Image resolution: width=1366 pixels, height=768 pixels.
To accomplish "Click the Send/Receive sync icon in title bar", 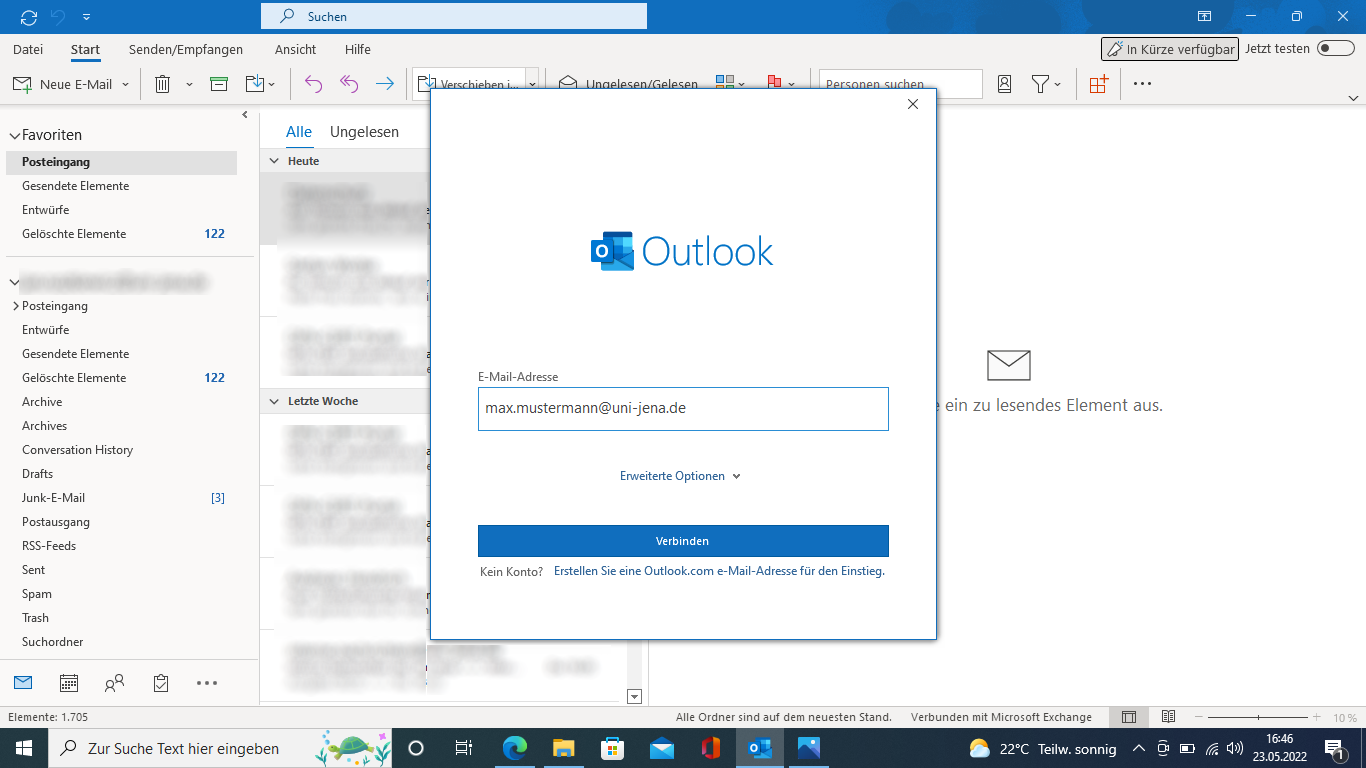I will (29, 17).
